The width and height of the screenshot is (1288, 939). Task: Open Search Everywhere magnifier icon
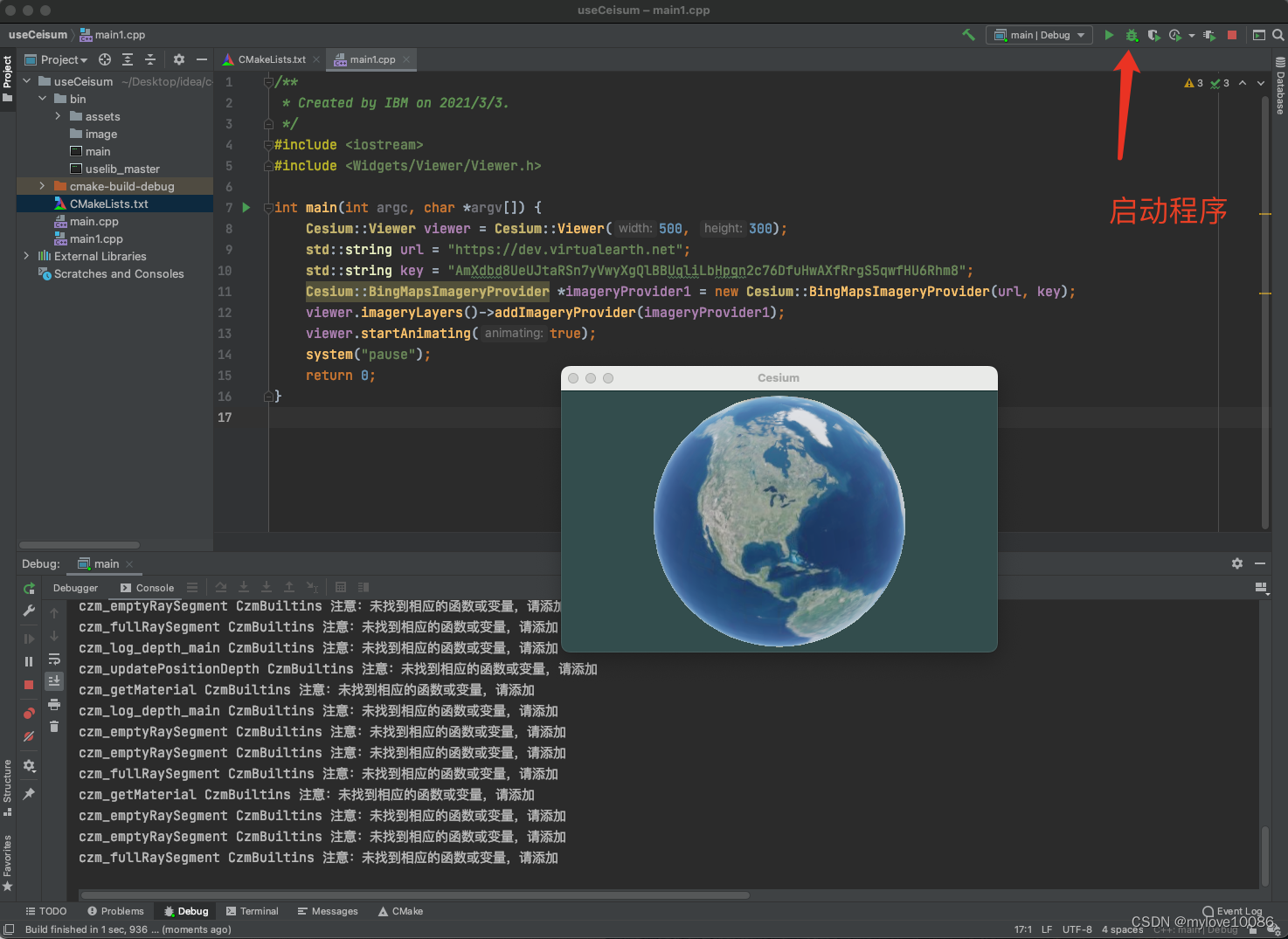pyautogui.click(x=1278, y=35)
